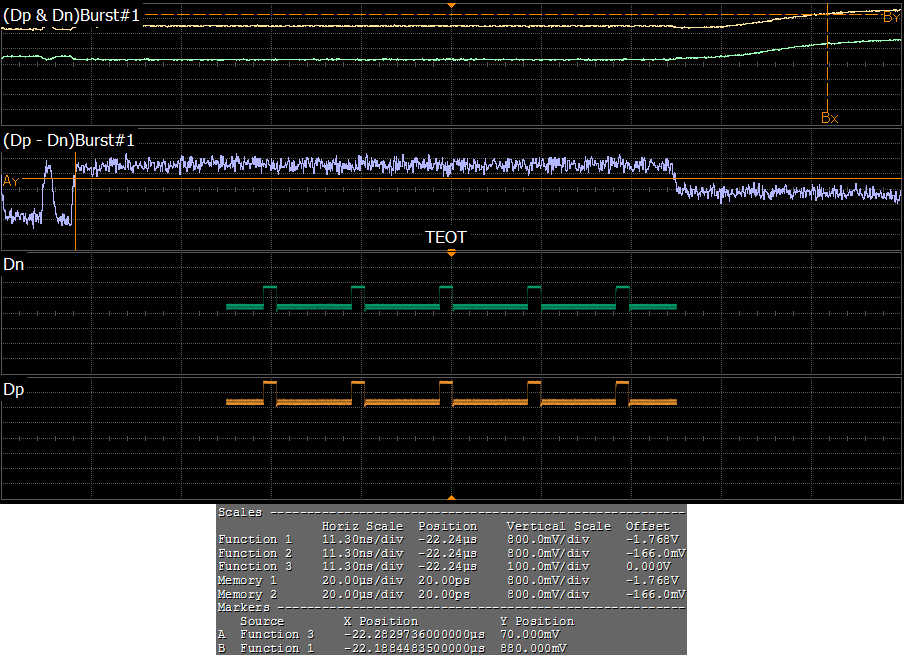Click marker A X Position value
The height and width of the screenshot is (655, 904).
pyautogui.click(x=413, y=635)
